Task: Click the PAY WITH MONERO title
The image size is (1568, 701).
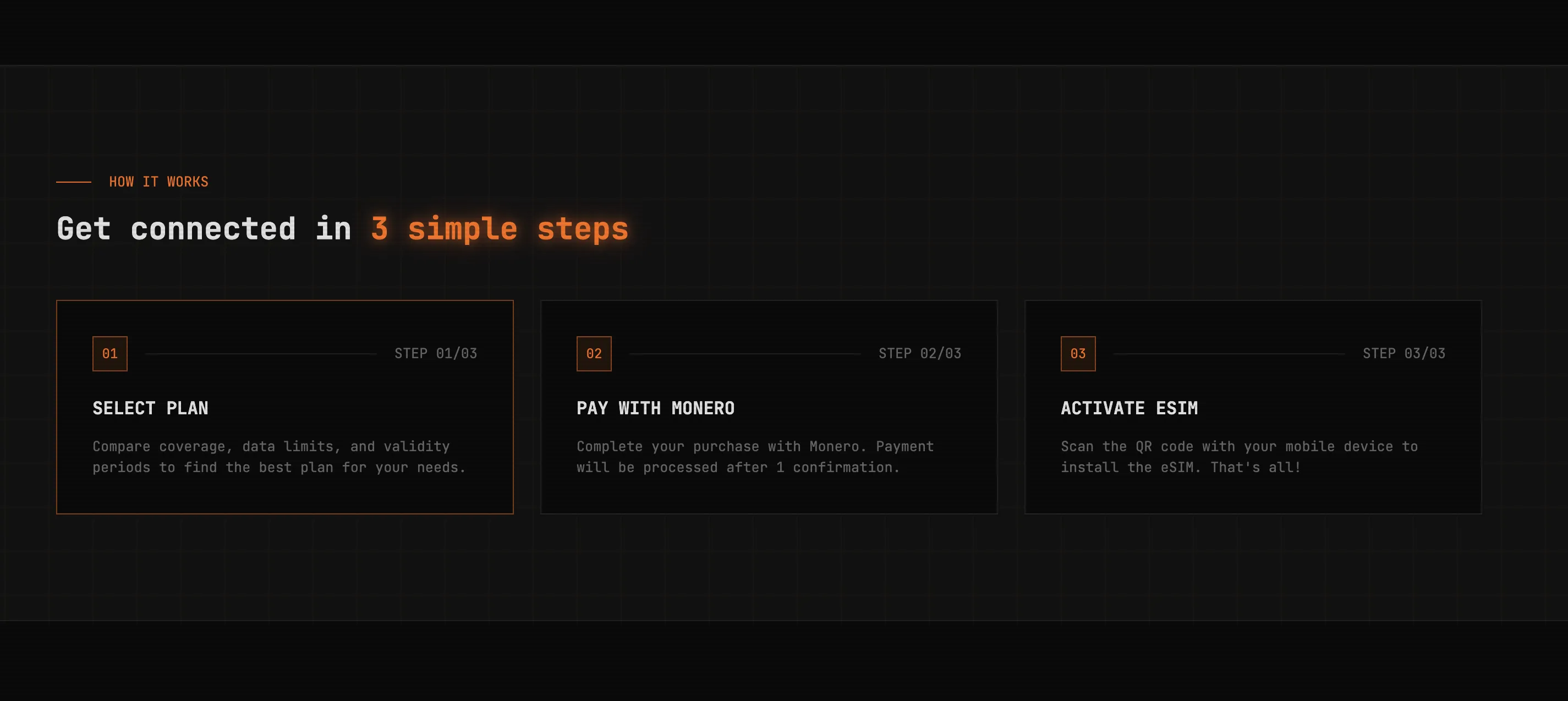Action: (656, 408)
